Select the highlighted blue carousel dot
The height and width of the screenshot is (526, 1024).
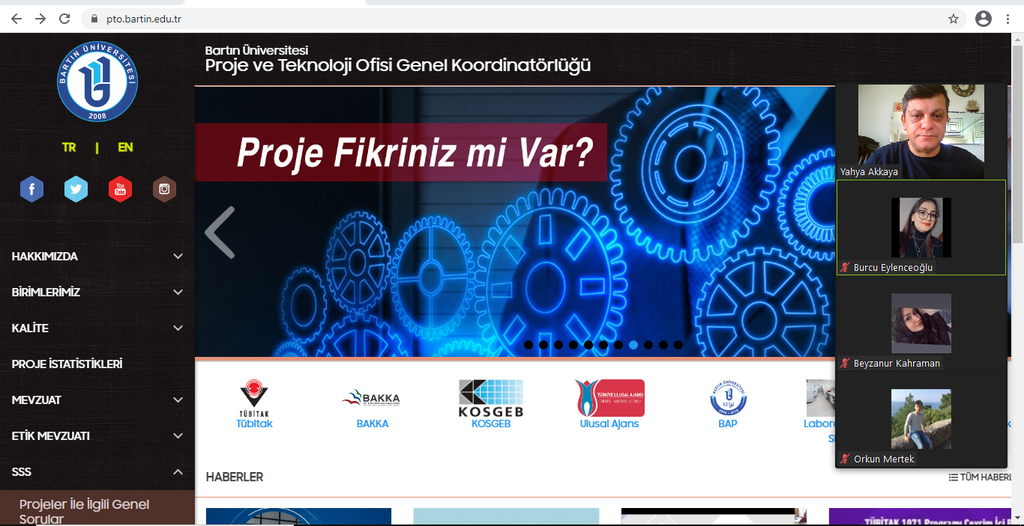(x=633, y=345)
